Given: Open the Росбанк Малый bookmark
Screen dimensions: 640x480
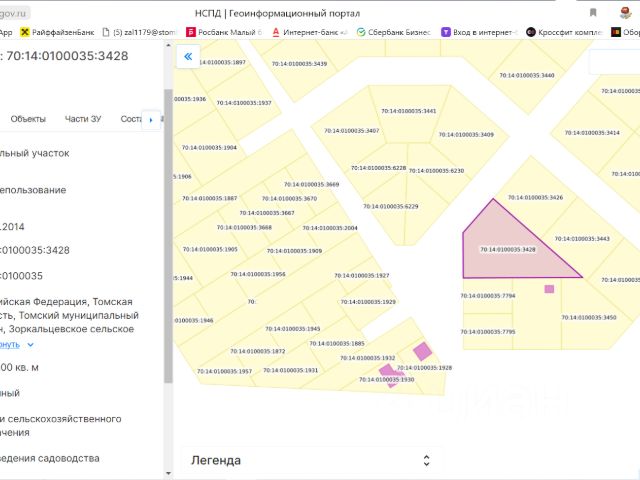Looking at the screenshot, I should tap(223, 32).
